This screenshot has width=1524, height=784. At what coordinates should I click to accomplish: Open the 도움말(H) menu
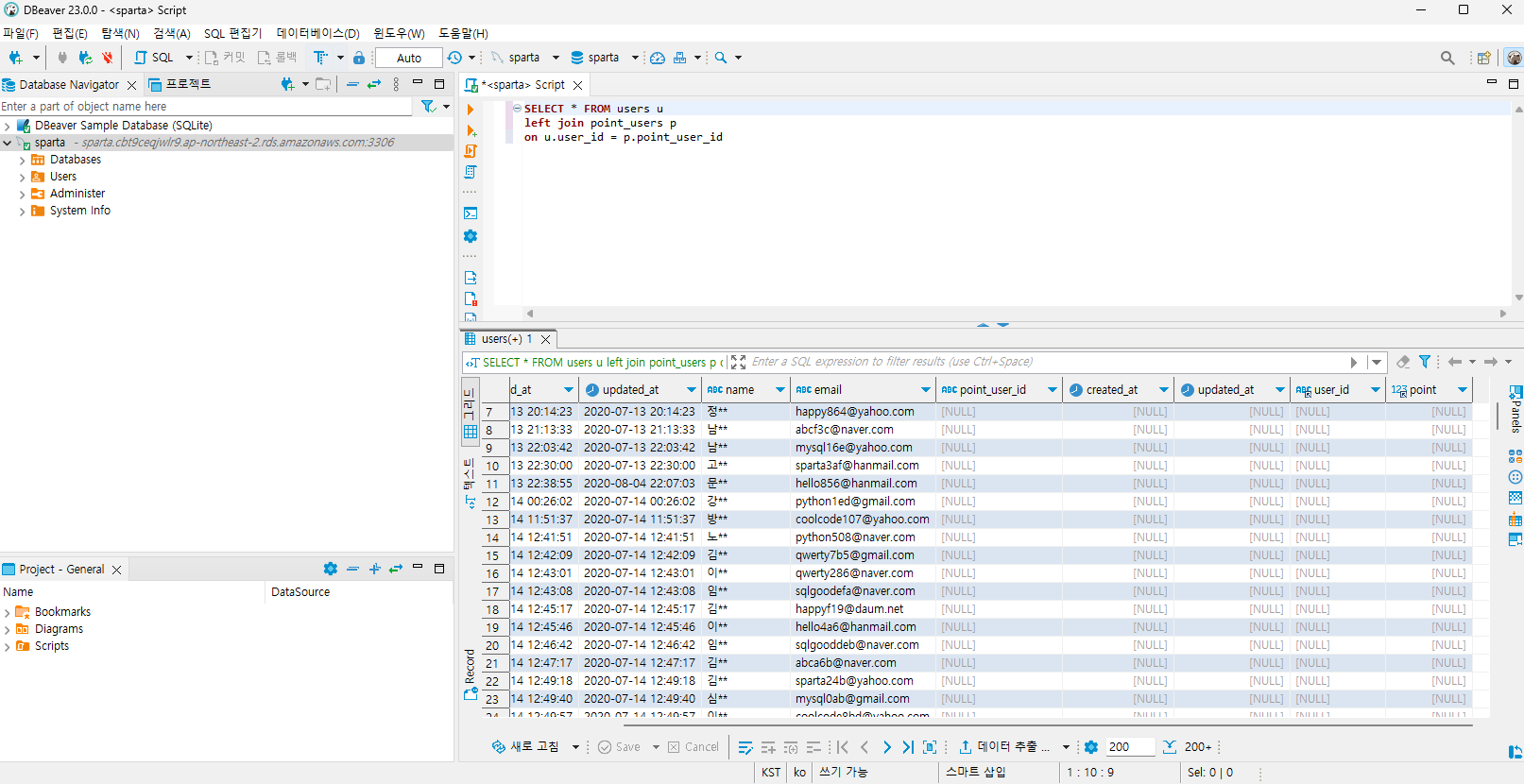pyautogui.click(x=463, y=33)
